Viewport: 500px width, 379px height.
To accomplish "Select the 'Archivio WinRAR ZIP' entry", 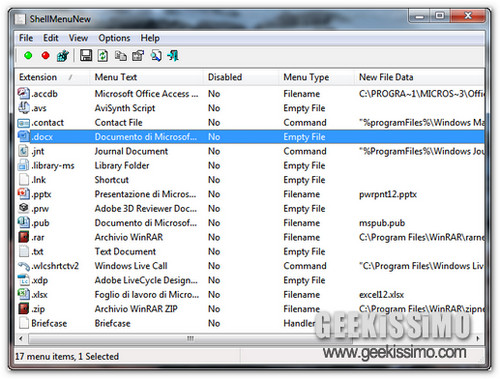I will 136,309.
